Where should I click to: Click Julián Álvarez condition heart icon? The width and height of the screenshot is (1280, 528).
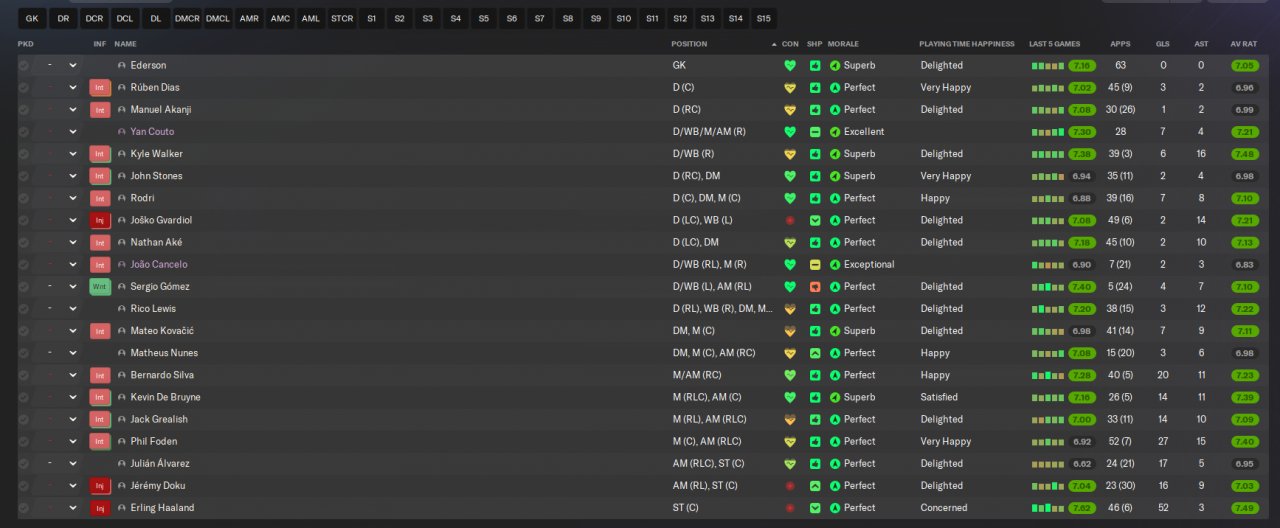790,464
